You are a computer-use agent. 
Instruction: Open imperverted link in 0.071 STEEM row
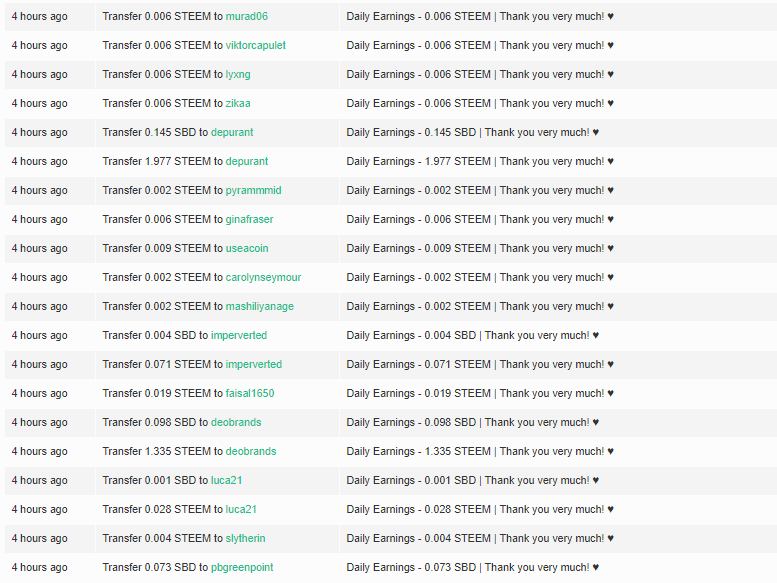pos(254,365)
